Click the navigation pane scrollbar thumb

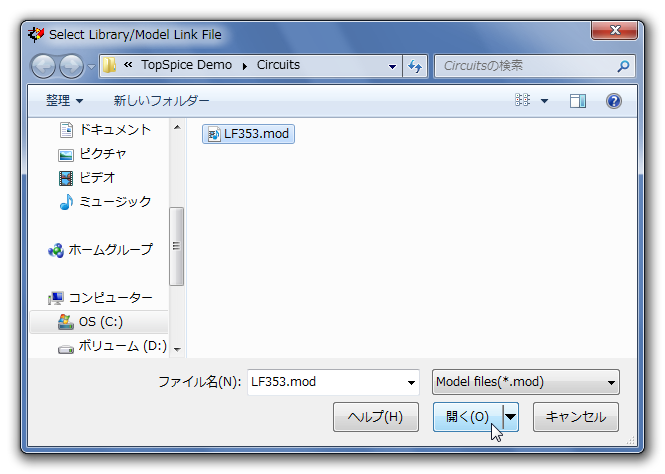coord(176,246)
